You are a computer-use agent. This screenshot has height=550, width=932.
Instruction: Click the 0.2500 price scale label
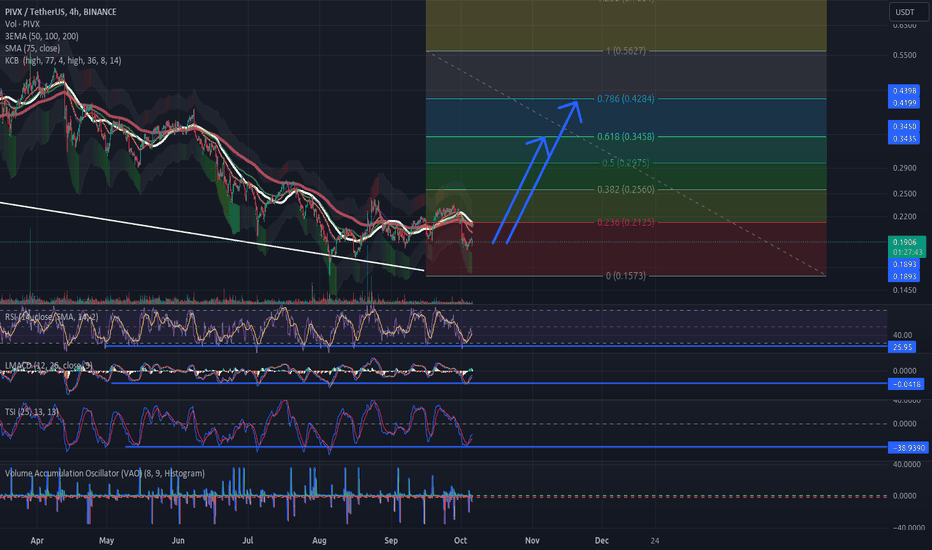click(904, 194)
